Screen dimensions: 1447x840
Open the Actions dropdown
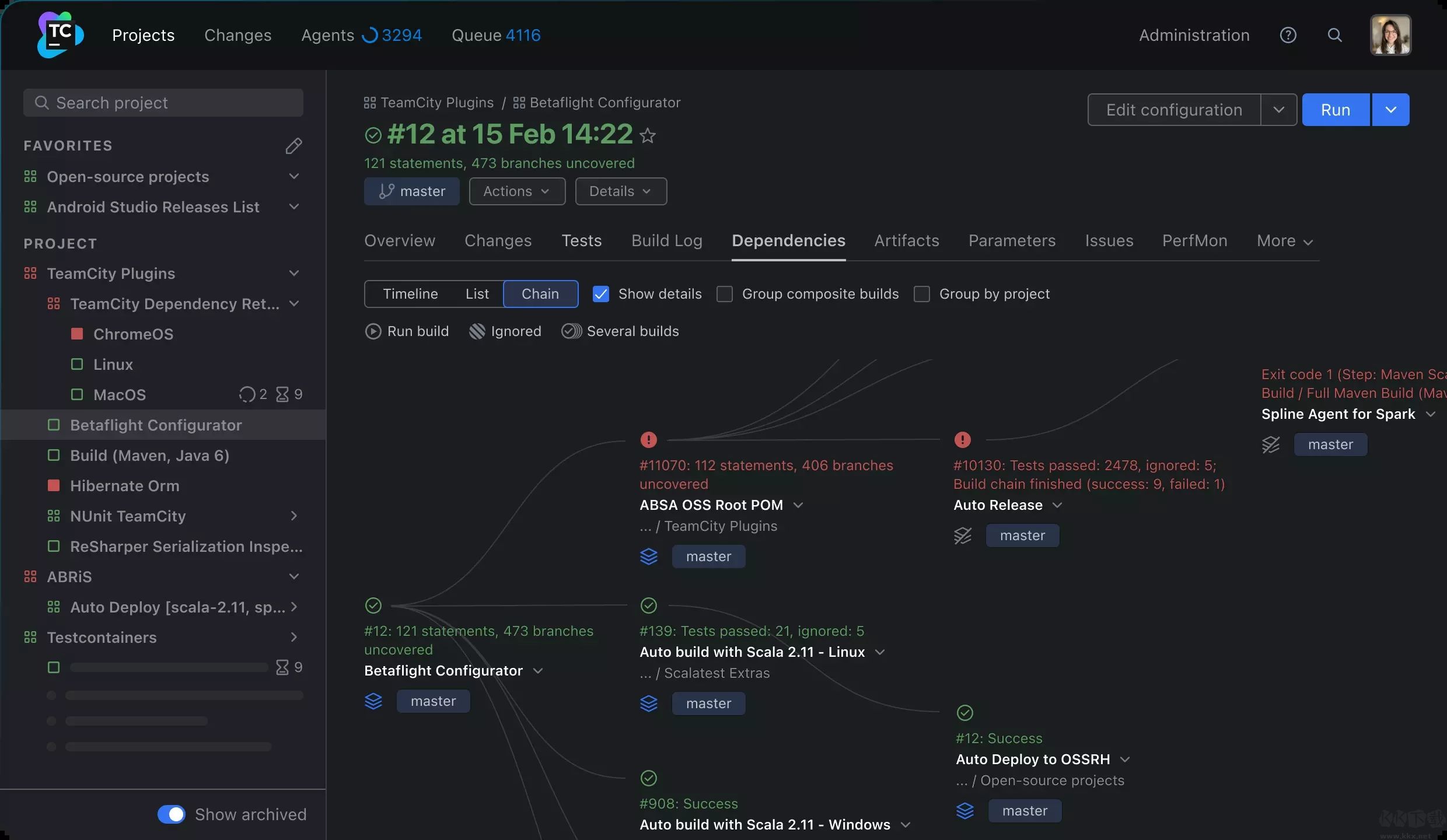pos(516,191)
